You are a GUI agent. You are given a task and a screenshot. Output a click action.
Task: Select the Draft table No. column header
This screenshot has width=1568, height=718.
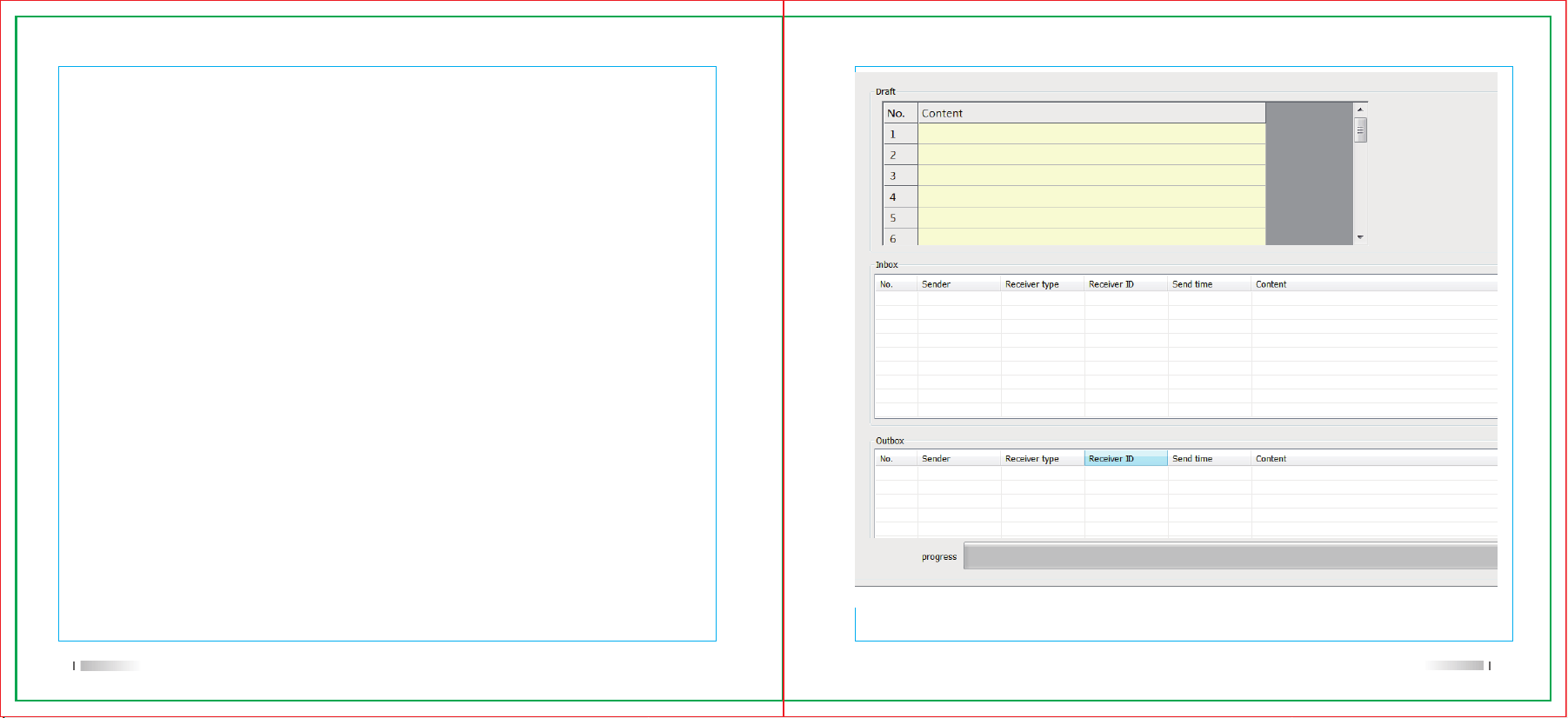900,113
